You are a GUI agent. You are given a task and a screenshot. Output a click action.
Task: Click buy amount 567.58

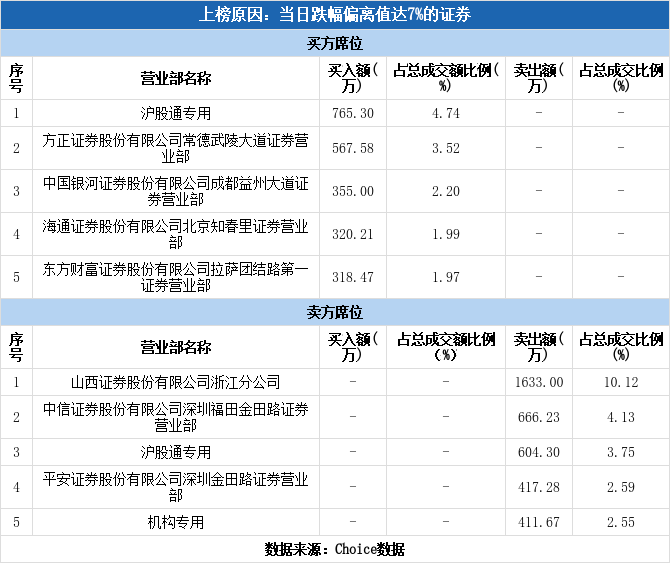pos(353,148)
